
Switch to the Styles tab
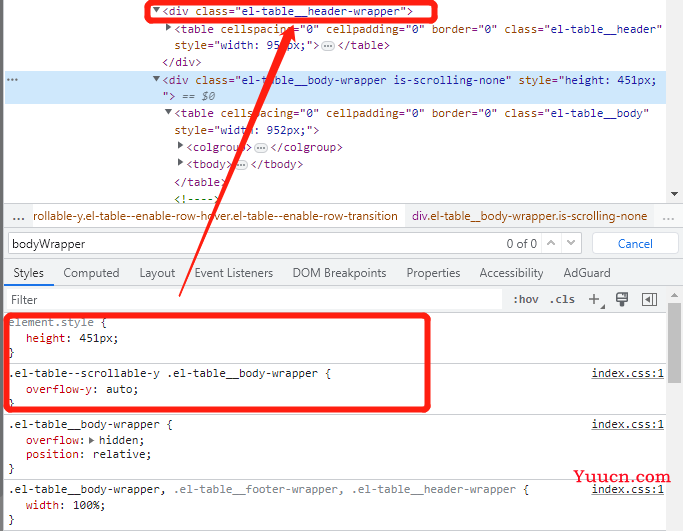28,273
